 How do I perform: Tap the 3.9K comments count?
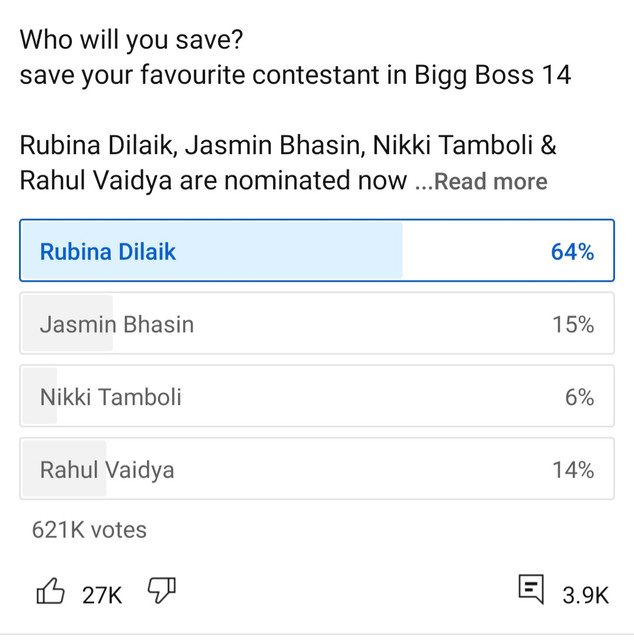[585, 595]
